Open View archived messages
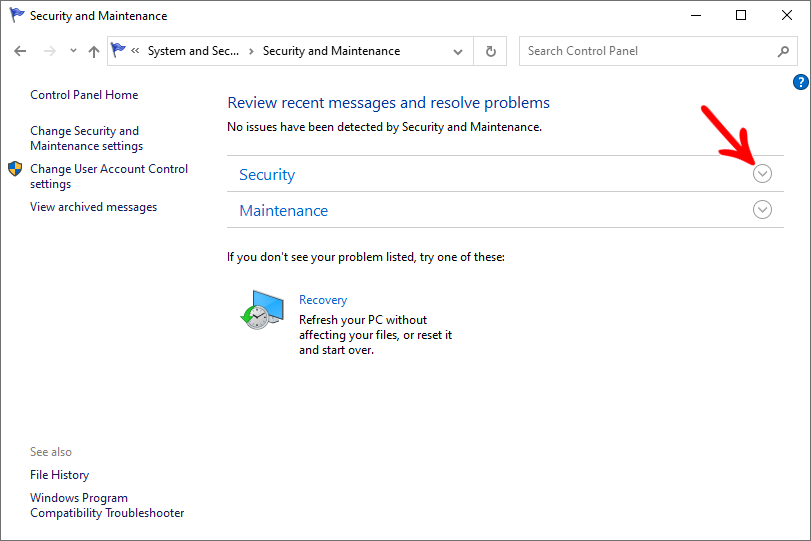811x541 pixels. click(x=94, y=207)
